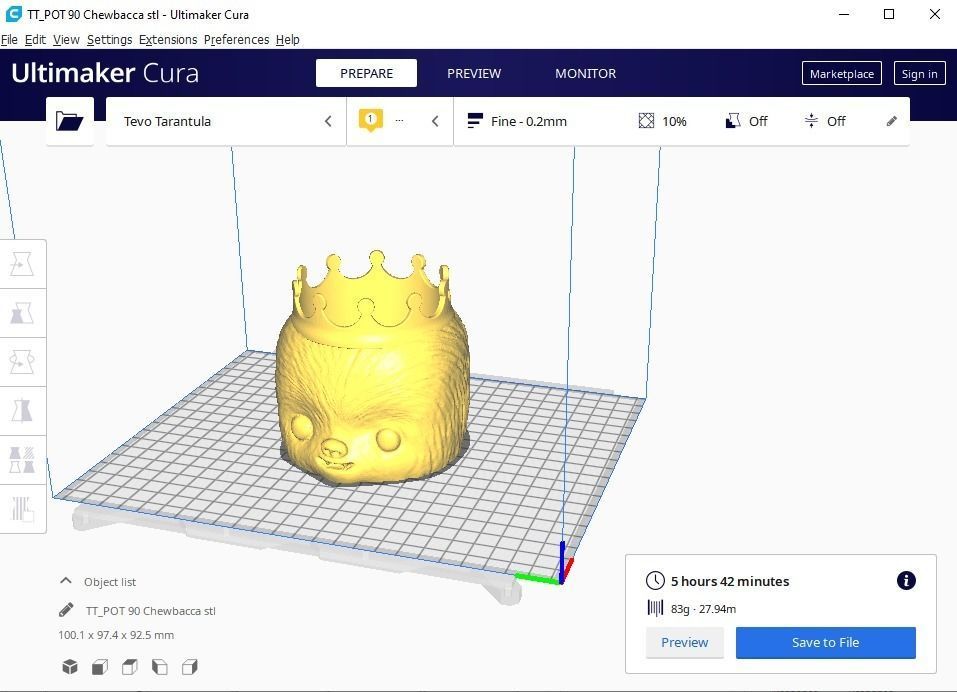Select the Move tool in the side toolbar
The width and height of the screenshot is (957, 692).
tap(22, 264)
